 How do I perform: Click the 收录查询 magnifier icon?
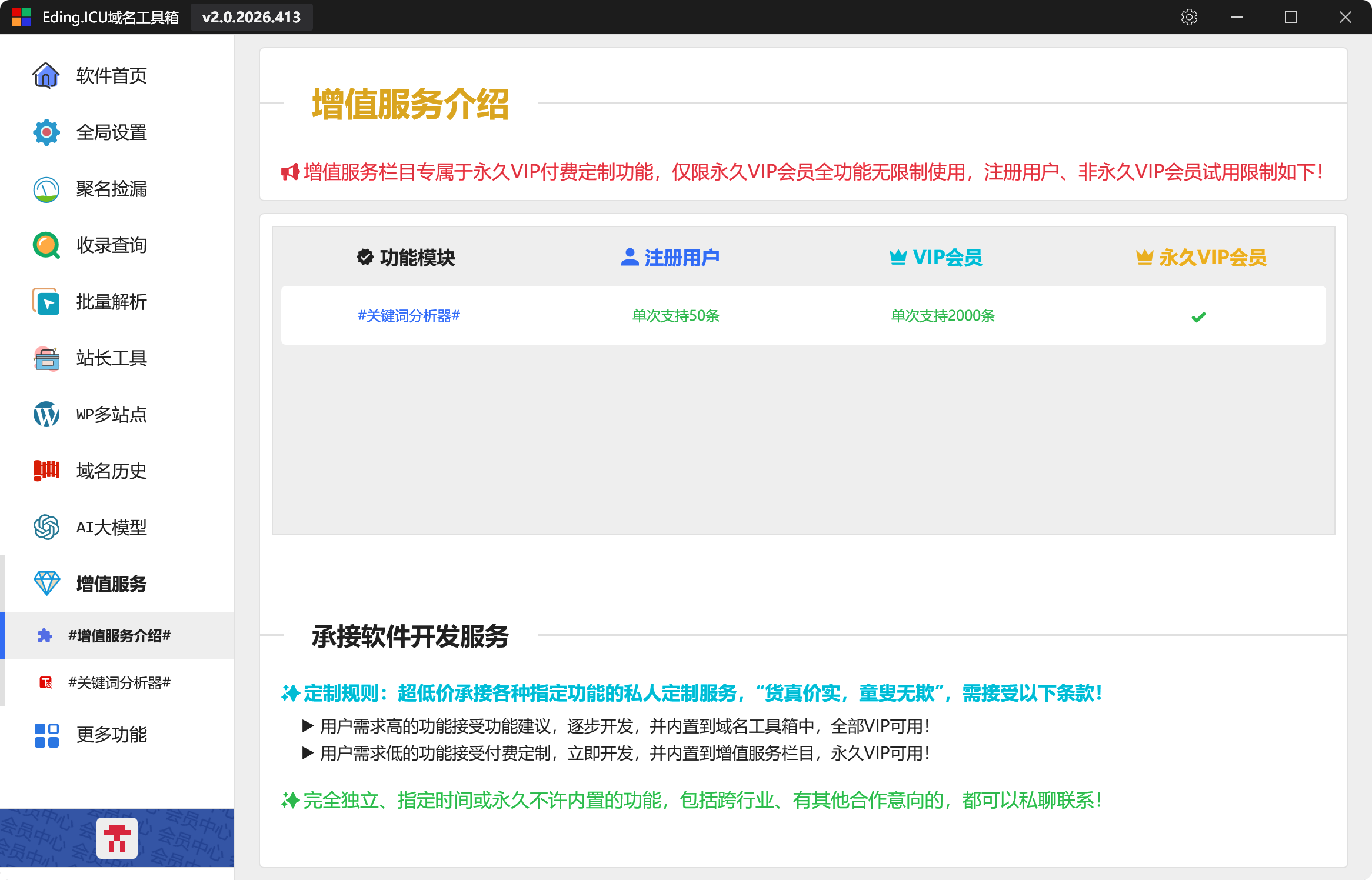tap(46, 245)
